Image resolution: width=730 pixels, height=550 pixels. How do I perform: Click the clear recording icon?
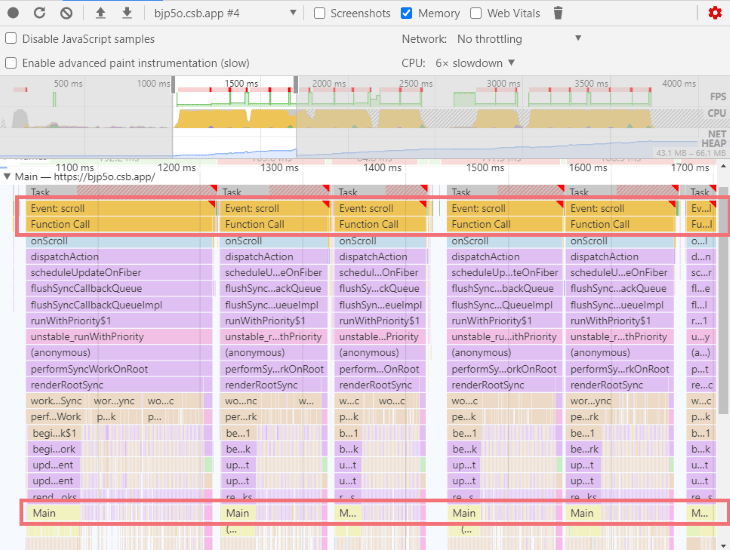coord(66,13)
